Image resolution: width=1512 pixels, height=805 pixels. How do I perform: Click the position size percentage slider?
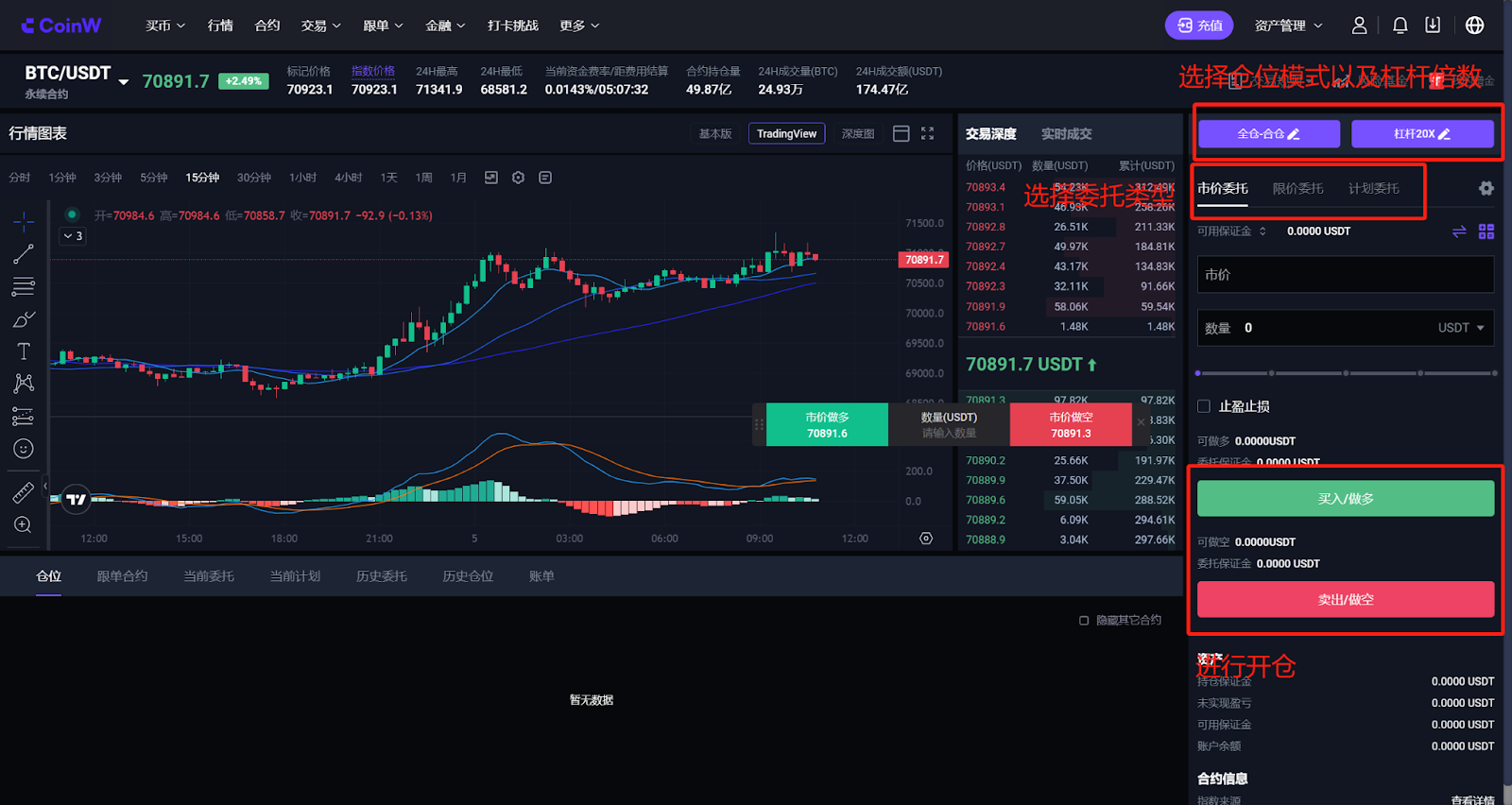point(1346,373)
